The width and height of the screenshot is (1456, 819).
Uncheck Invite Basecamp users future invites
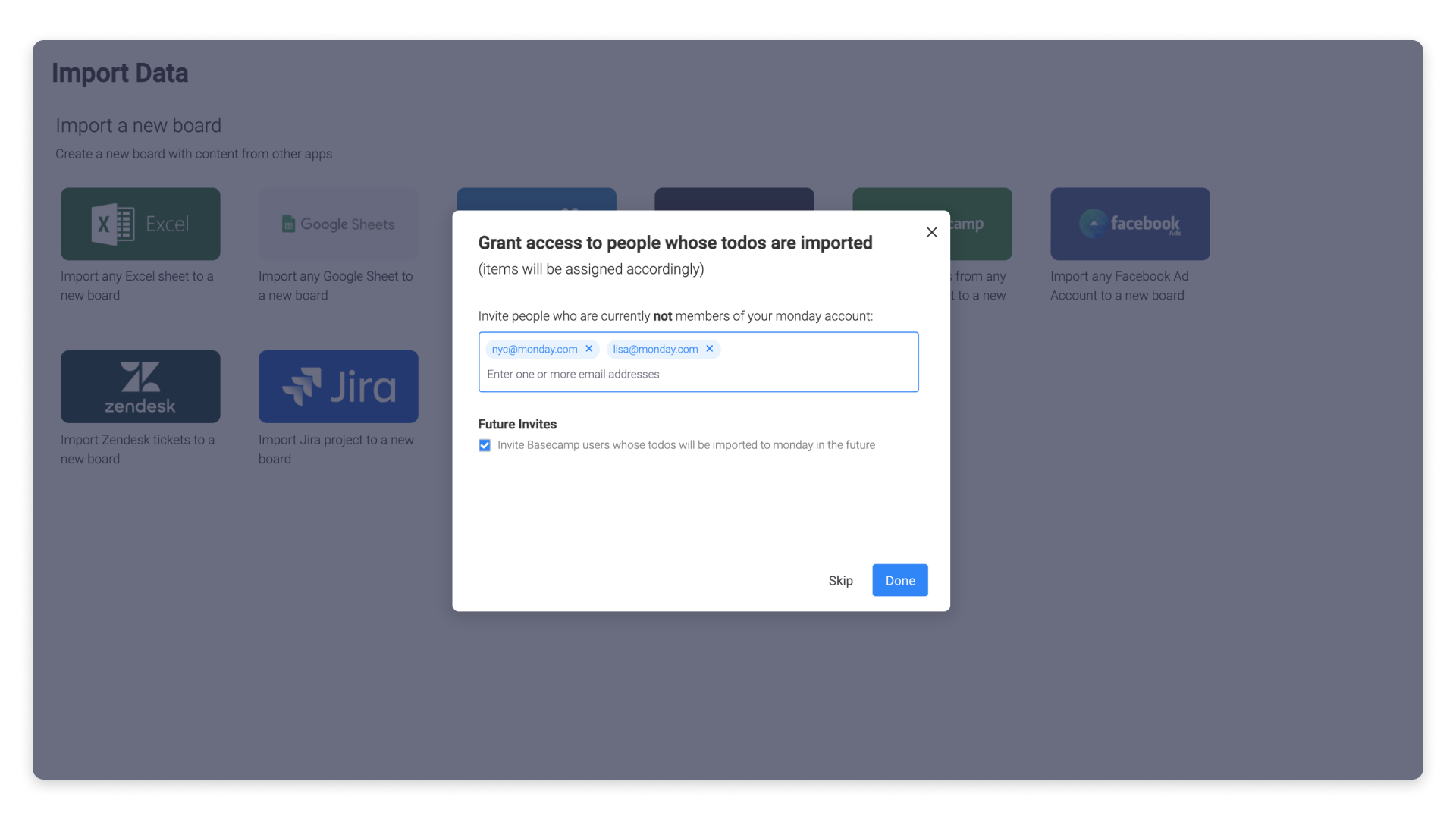pos(485,445)
